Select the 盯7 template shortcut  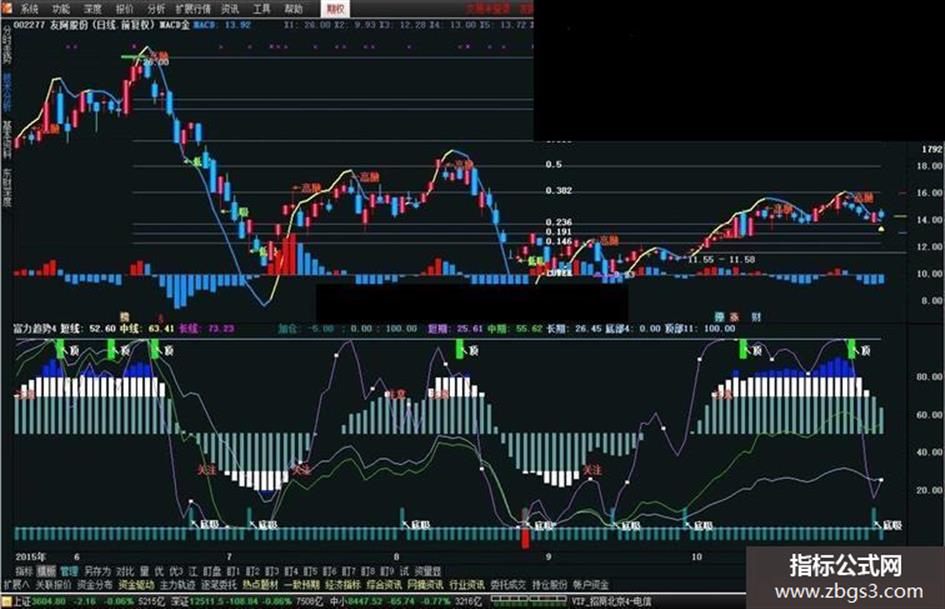(x=349, y=571)
